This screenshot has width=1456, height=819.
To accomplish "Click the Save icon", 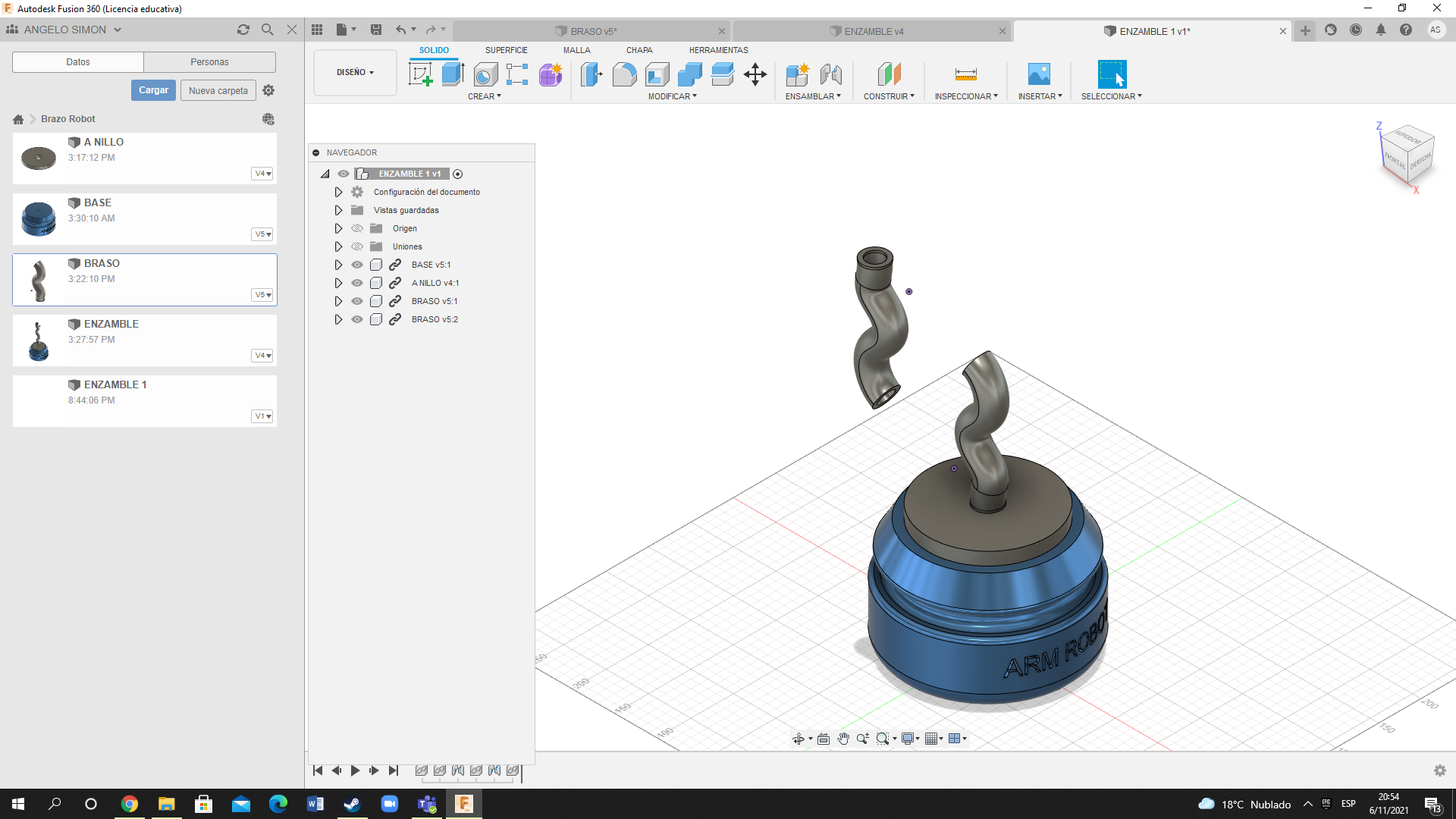I will [376, 30].
